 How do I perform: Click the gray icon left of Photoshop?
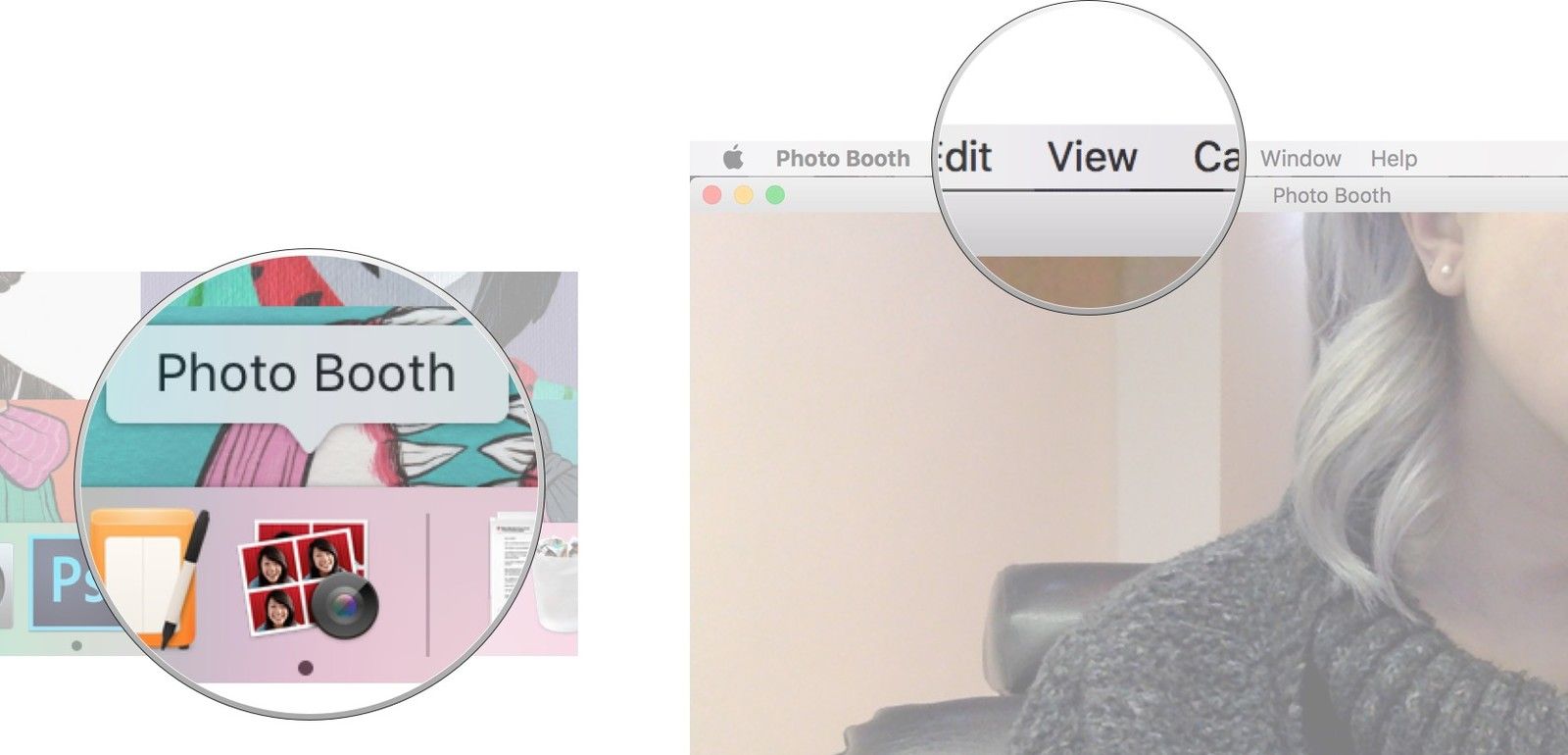[x=8, y=588]
